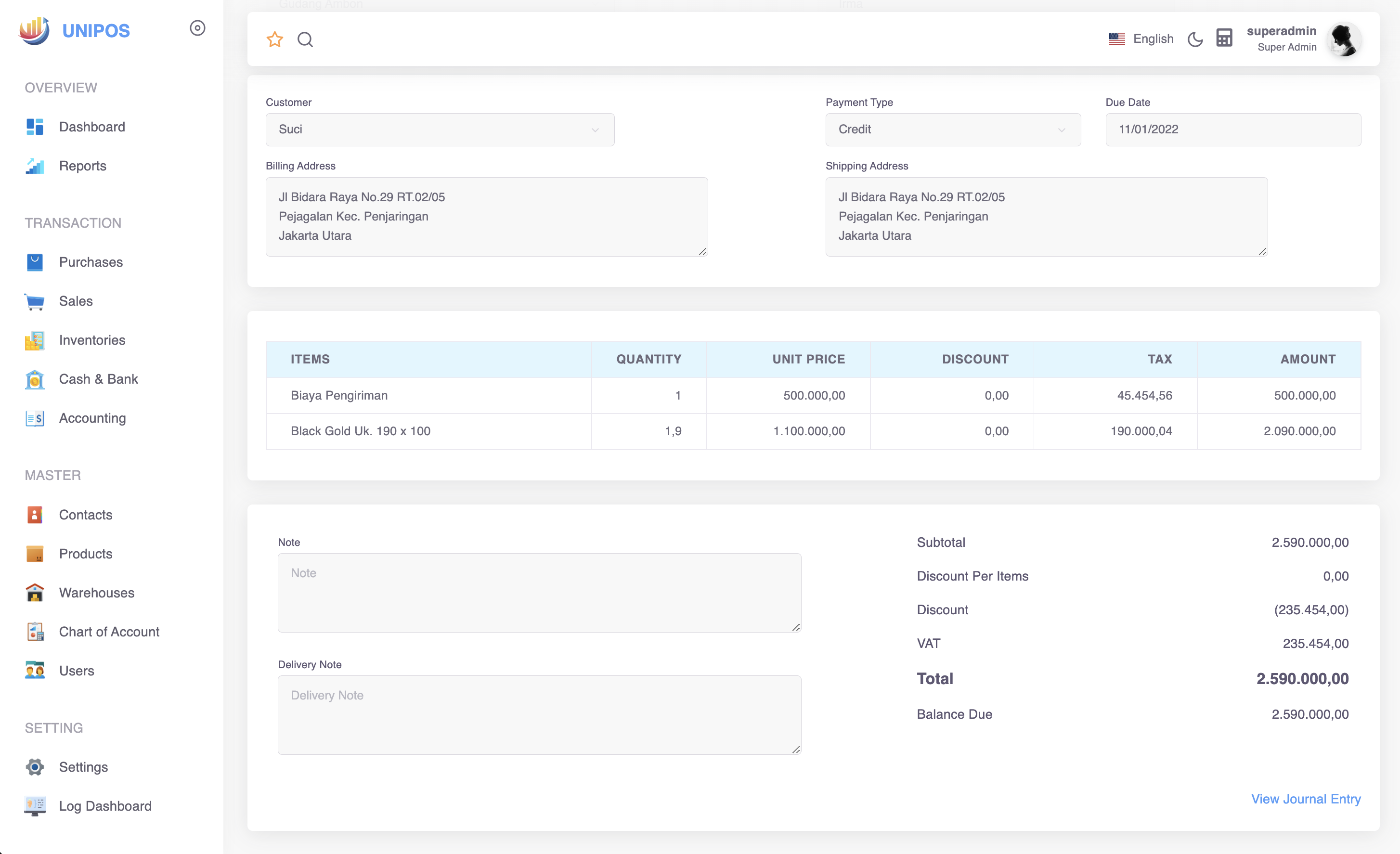This screenshot has height=854, width=1400.
Task: Select the Biaya Pengiriman item row
Action: click(813, 395)
